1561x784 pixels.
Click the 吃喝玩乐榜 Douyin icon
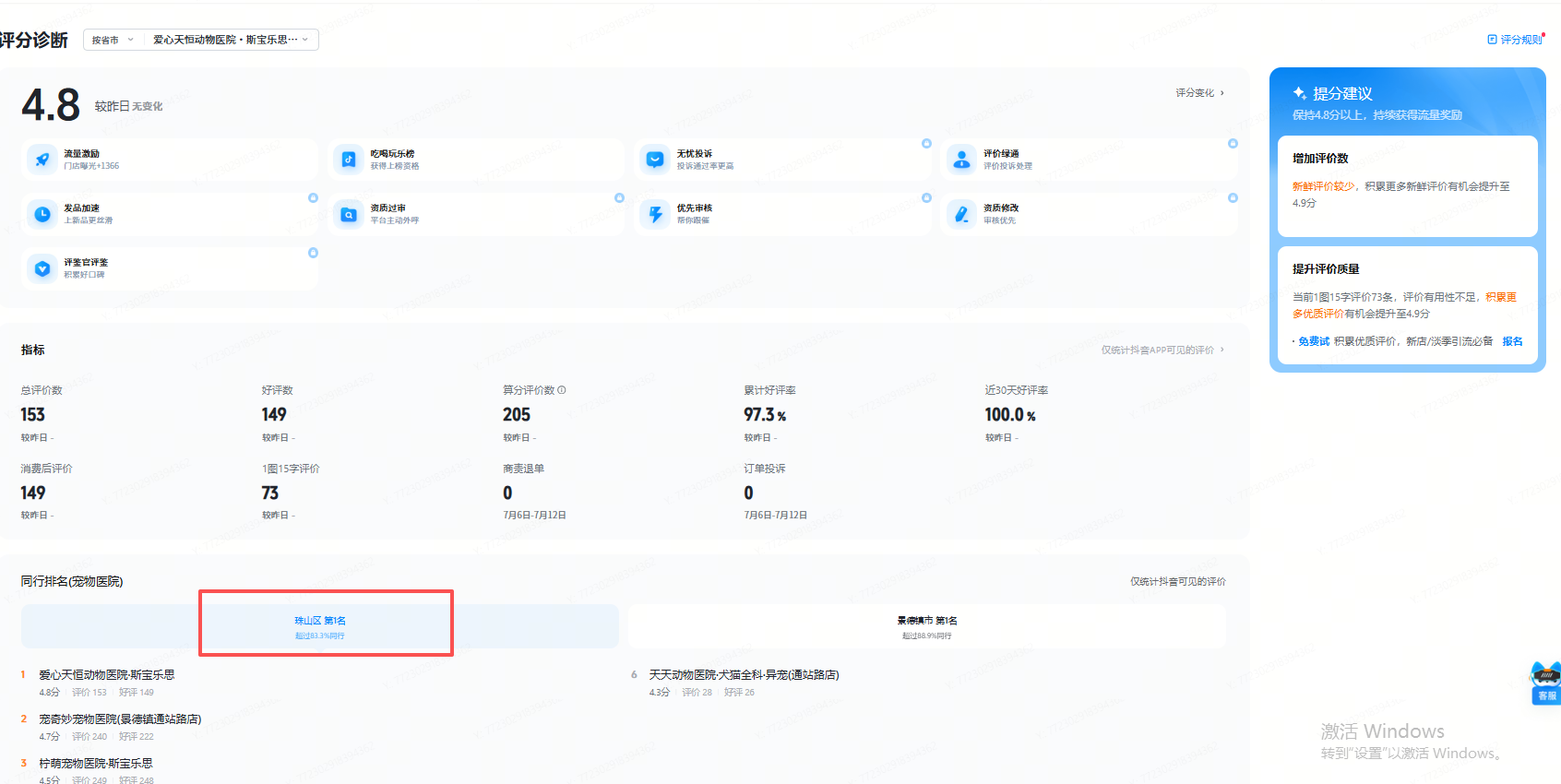349,160
